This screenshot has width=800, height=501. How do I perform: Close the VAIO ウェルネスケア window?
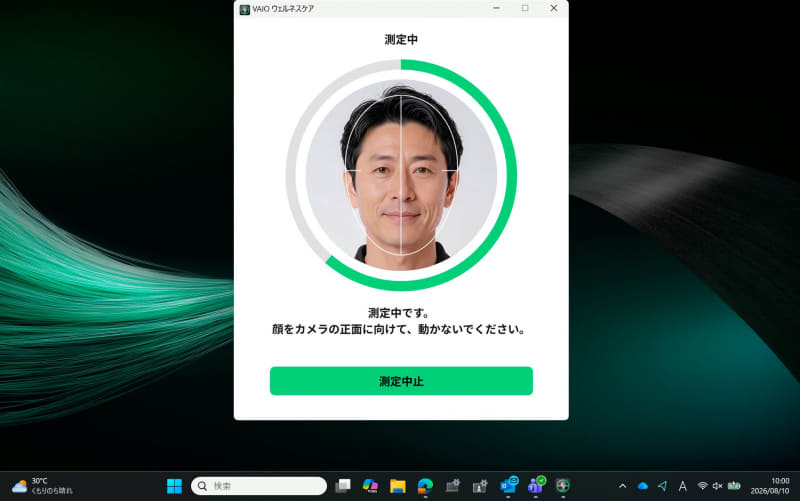tap(554, 9)
